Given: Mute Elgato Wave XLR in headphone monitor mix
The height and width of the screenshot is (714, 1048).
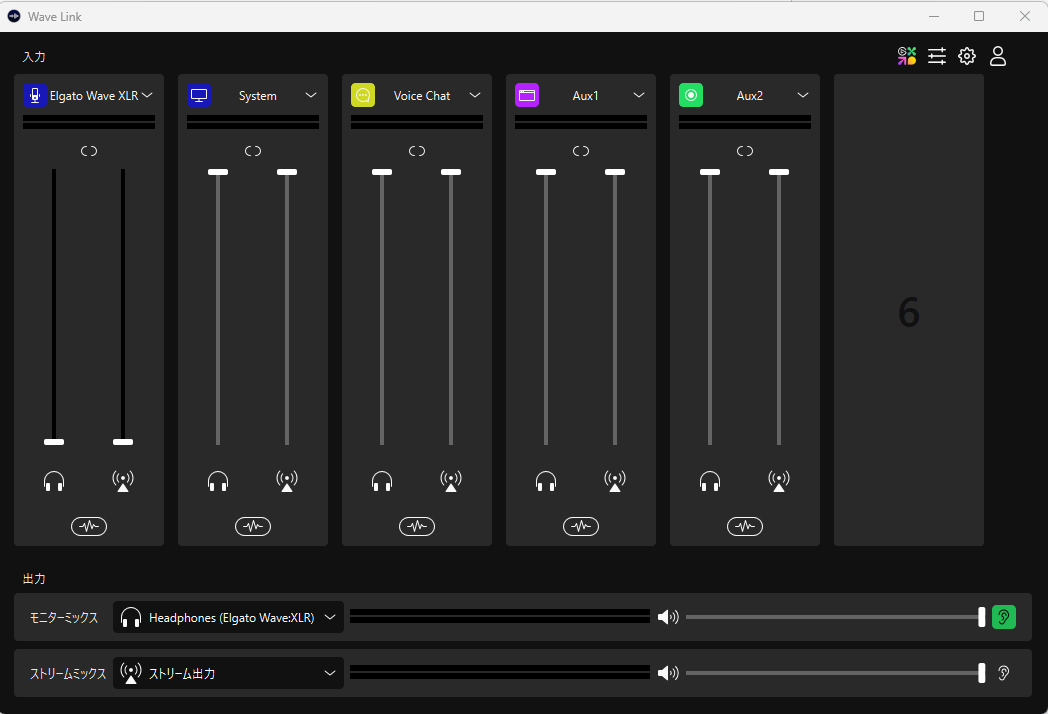Looking at the screenshot, I should [54, 481].
